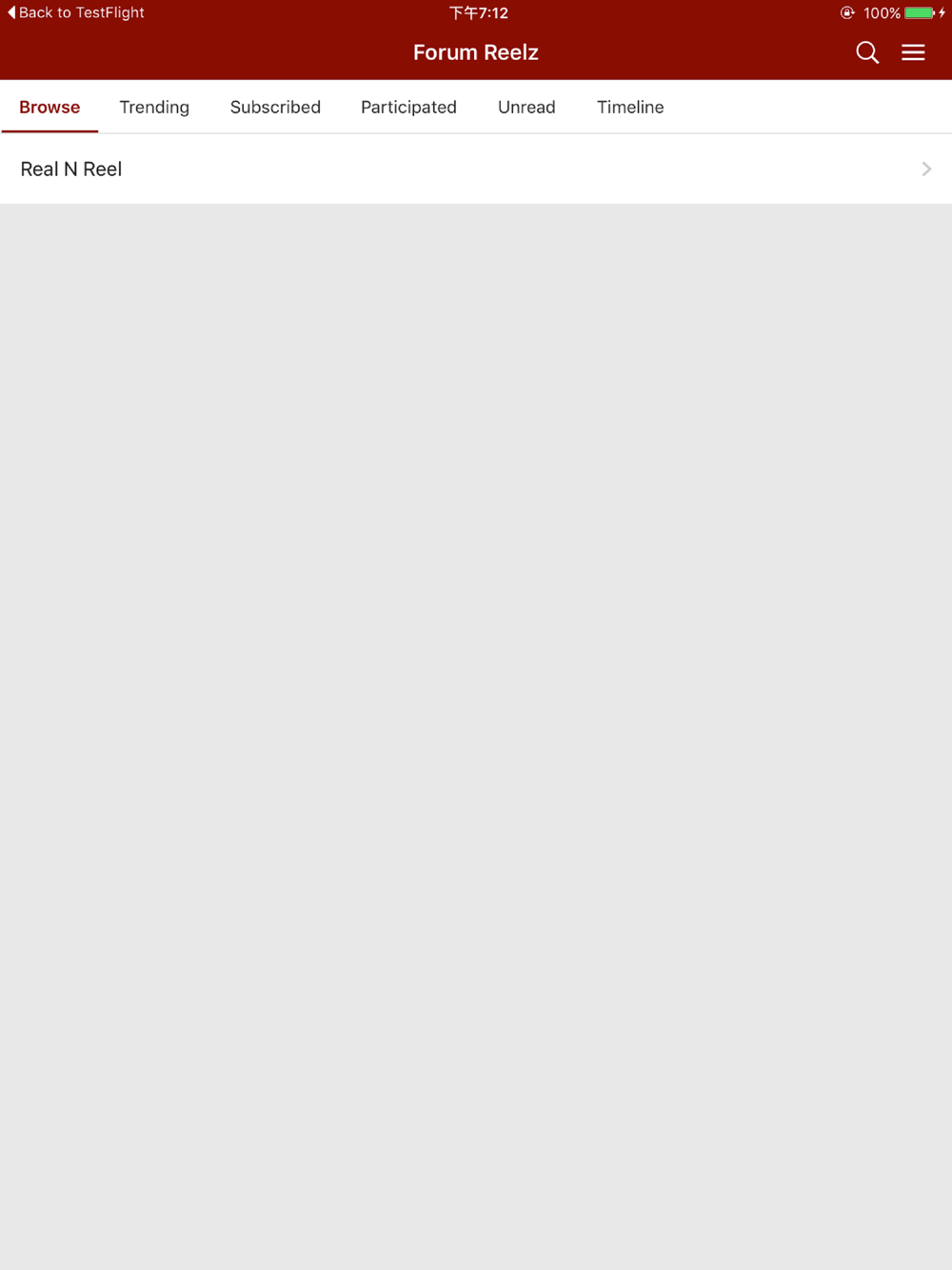
Task: Click the Forum Reelz header title
Action: (476, 52)
